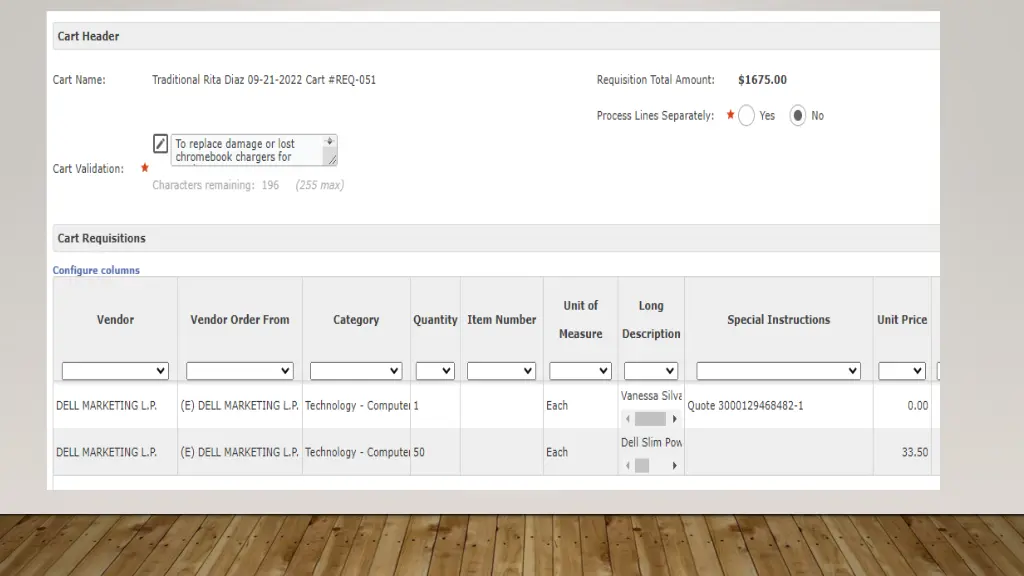Image resolution: width=1024 pixels, height=576 pixels.
Task: Open the Long Description filter dropdown
Action: click(x=650, y=371)
